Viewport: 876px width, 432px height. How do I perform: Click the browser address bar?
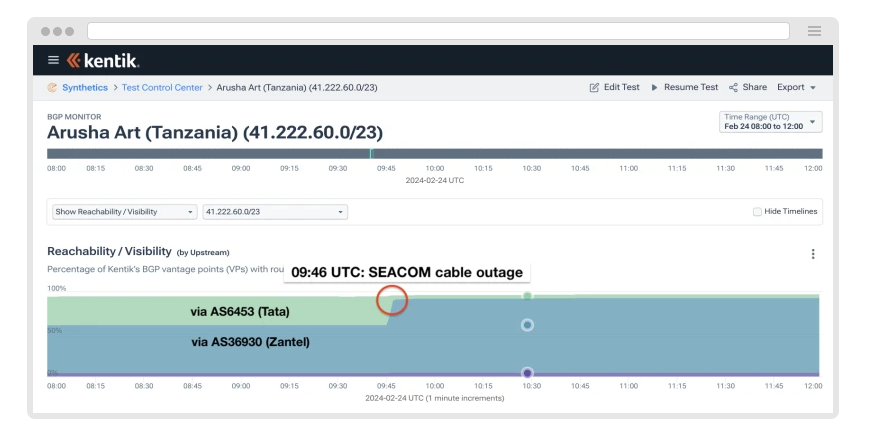click(438, 31)
